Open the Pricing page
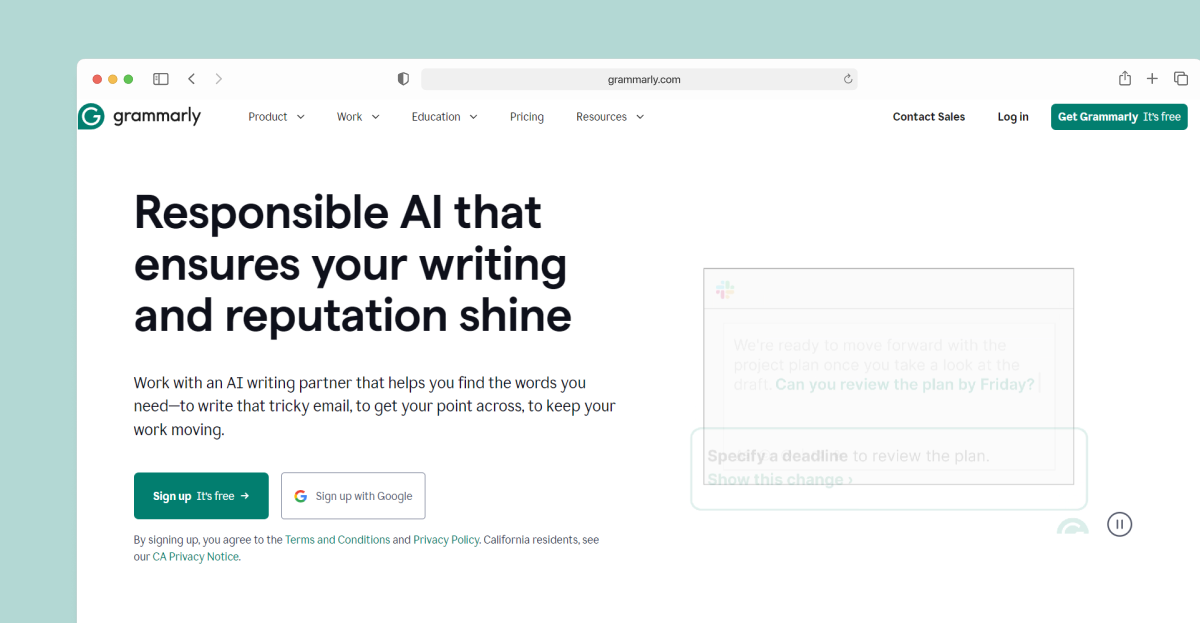 [527, 117]
